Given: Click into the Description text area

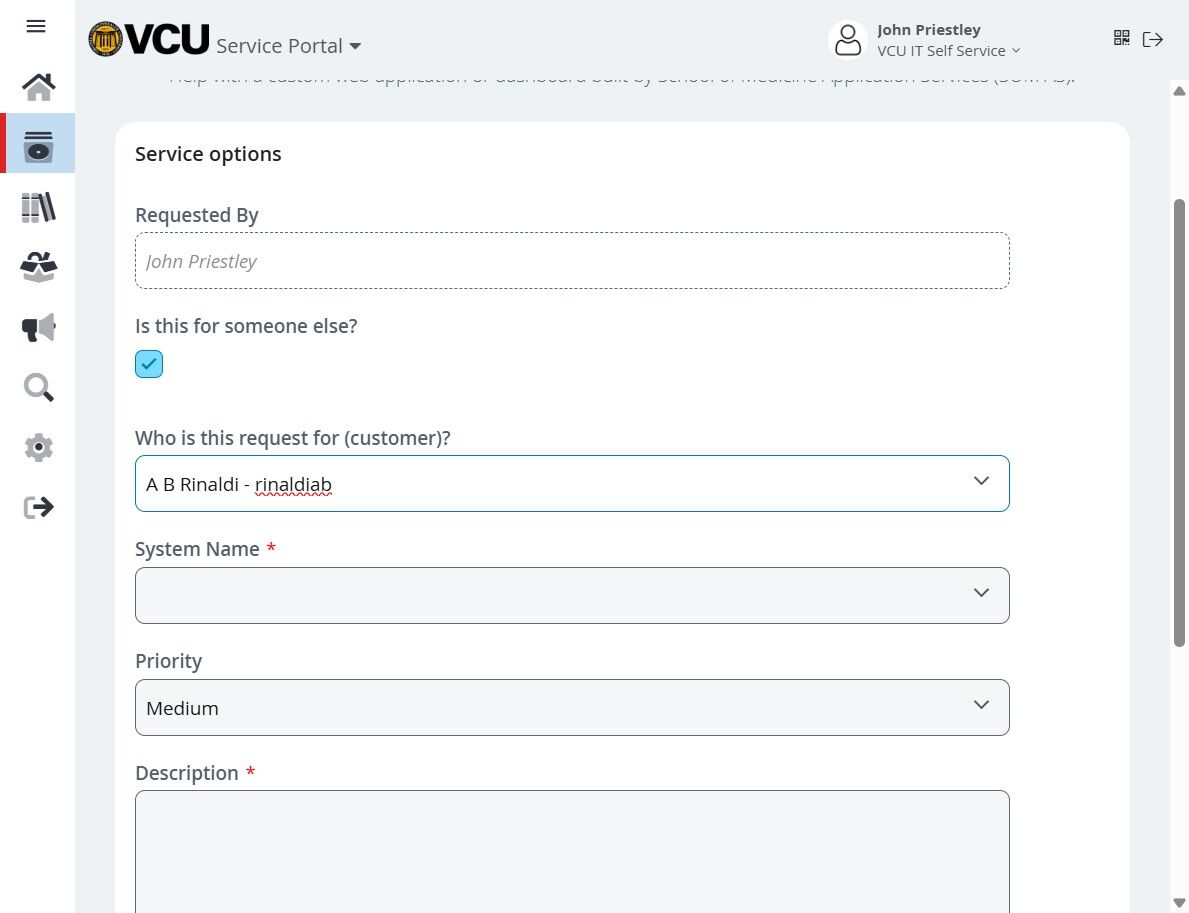Looking at the screenshot, I should pos(572,850).
